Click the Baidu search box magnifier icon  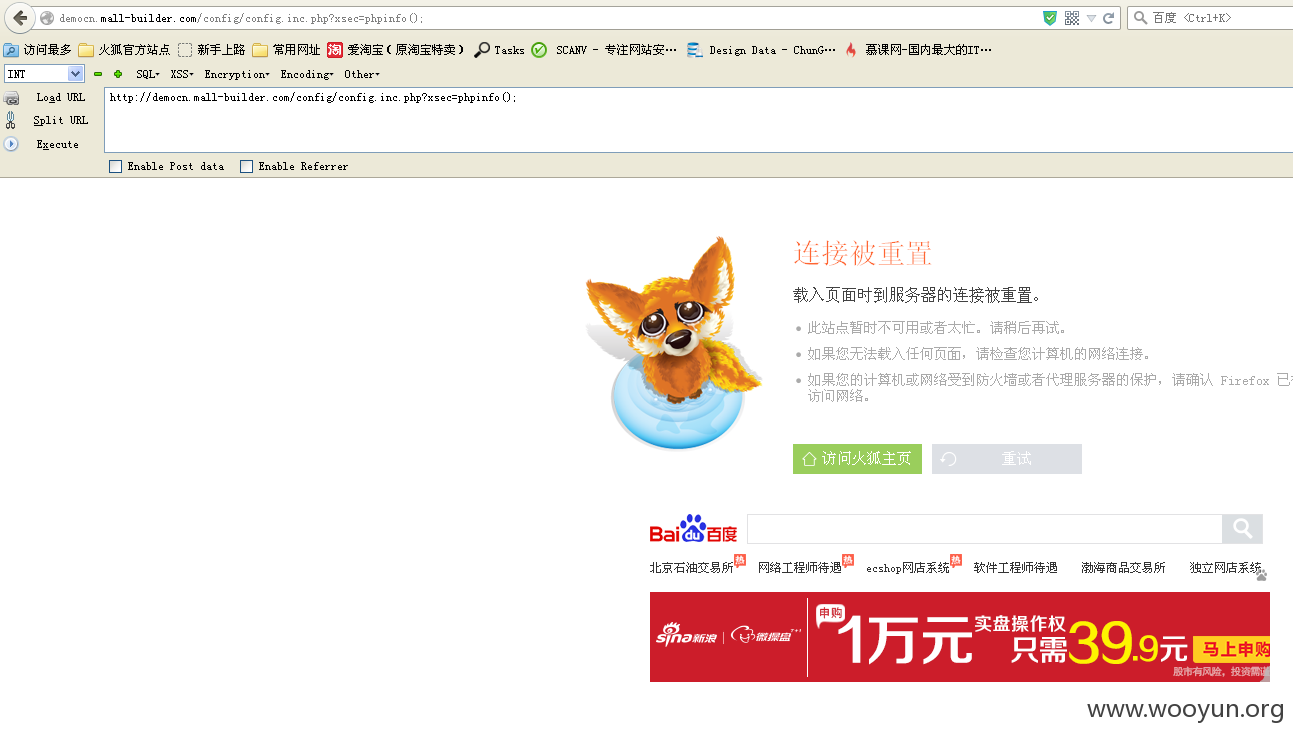point(1140,18)
